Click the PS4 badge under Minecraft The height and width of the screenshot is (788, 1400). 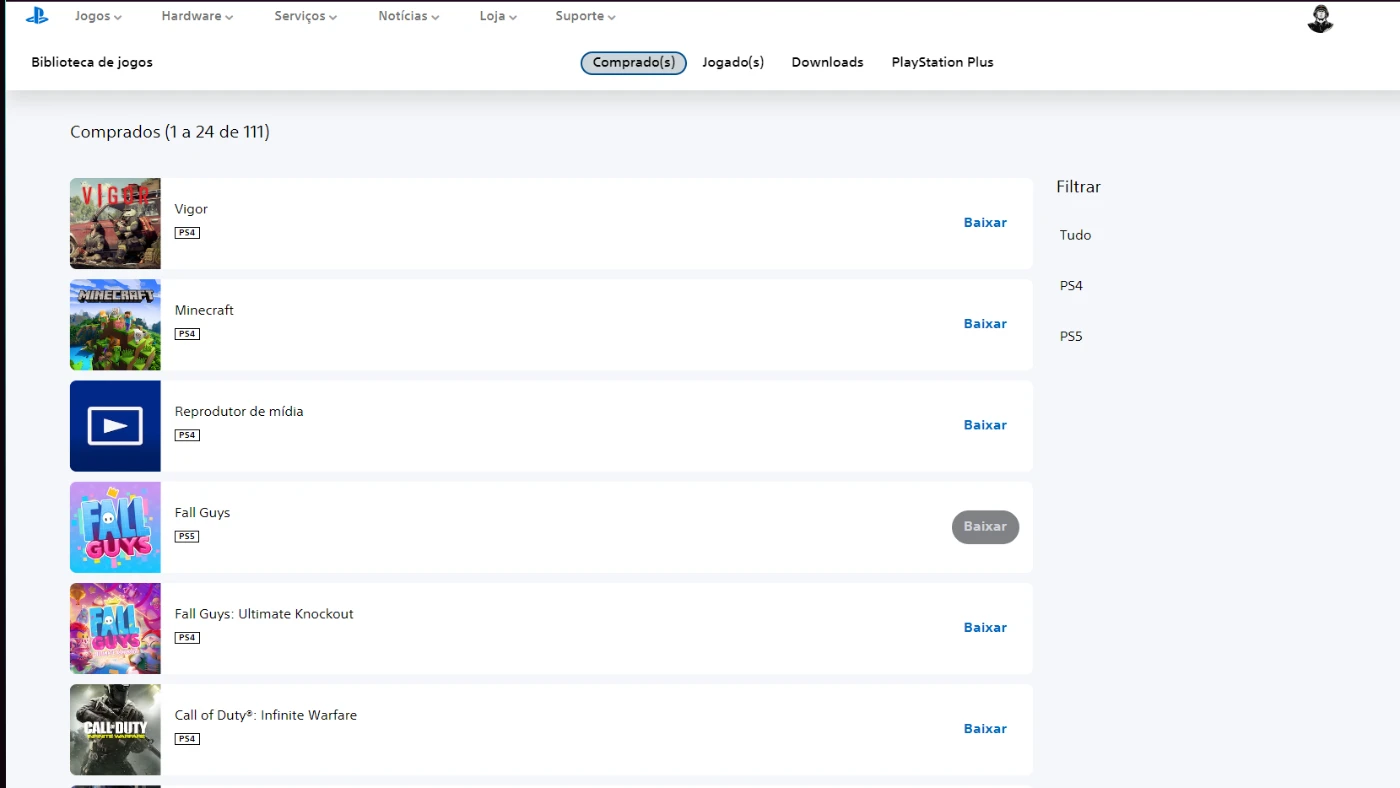(187, 334)
